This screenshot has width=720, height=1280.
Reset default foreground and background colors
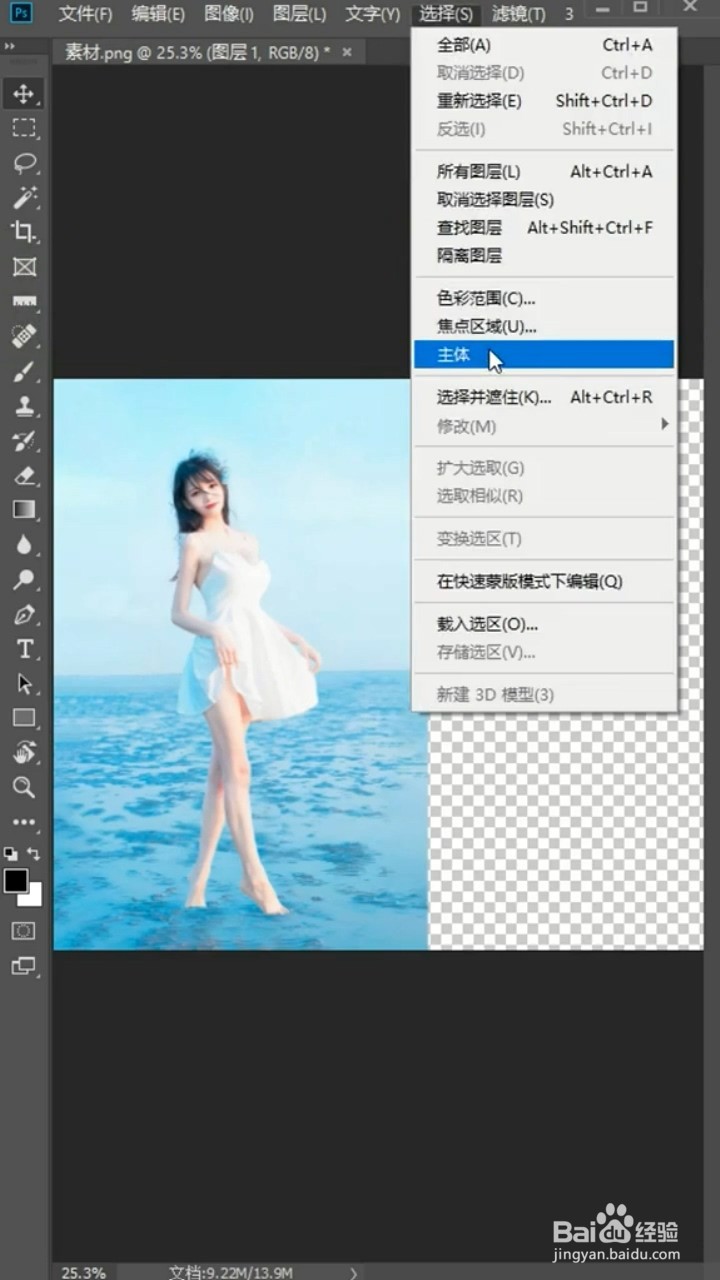point(10,853)
